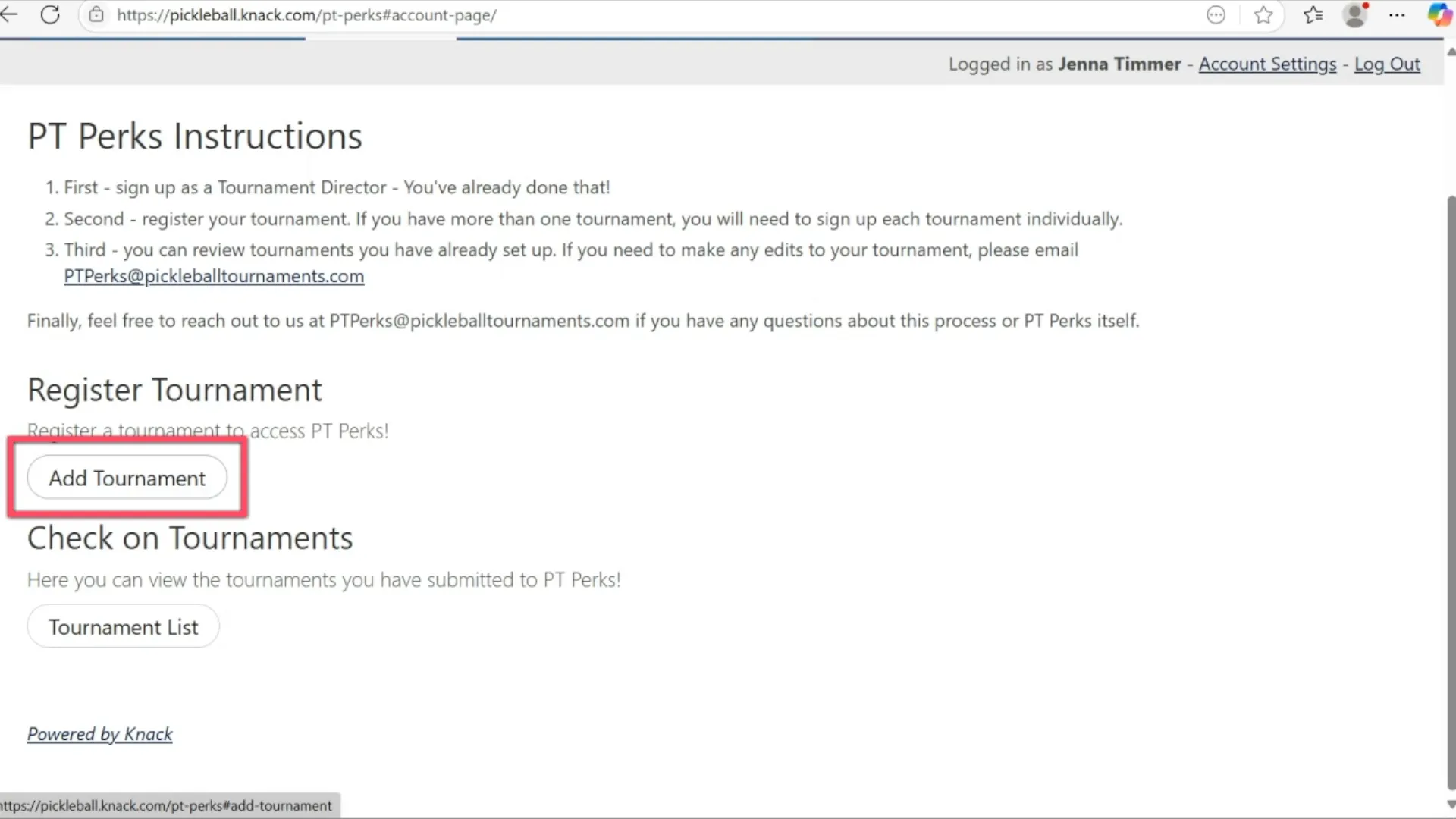
Task: Log Out of the account
Action: pyautogui.click(x=1387, y=64)
